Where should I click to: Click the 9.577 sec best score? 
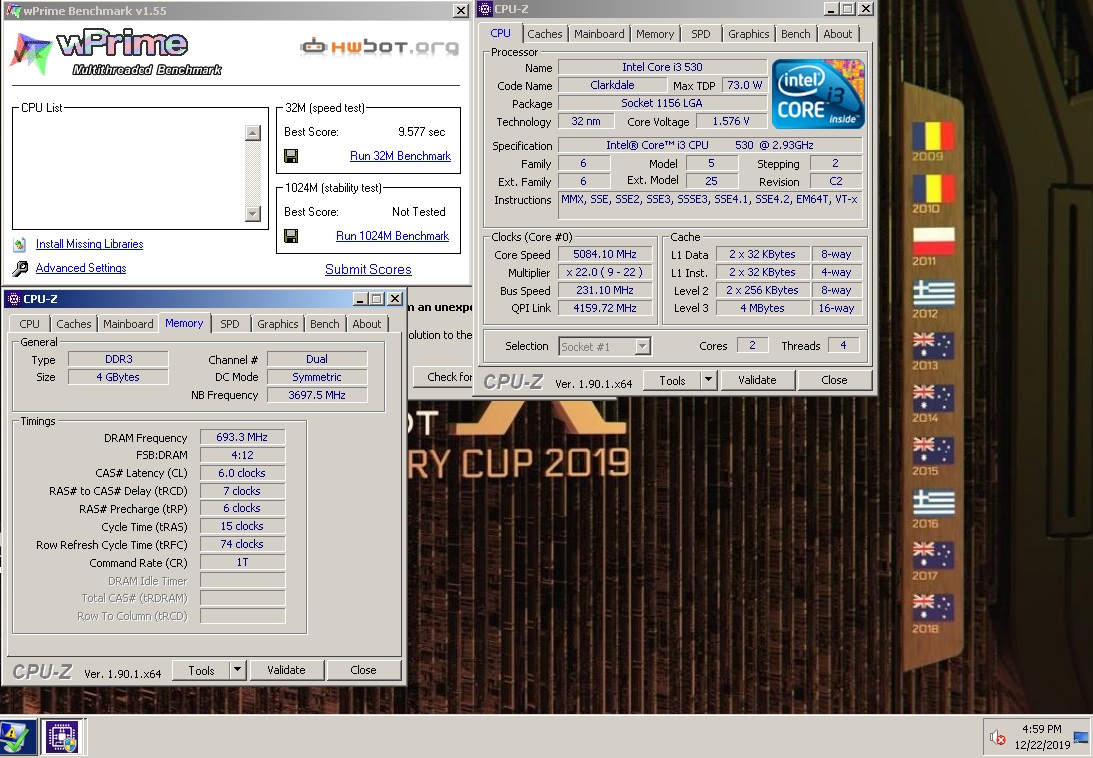pyautogui.click(x=422, y=132)
